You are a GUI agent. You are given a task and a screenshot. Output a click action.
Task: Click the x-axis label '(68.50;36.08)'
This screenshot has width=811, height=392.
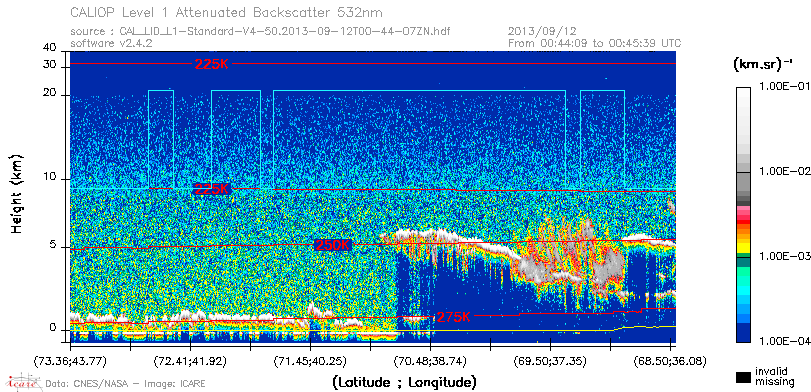coord(670,360)
